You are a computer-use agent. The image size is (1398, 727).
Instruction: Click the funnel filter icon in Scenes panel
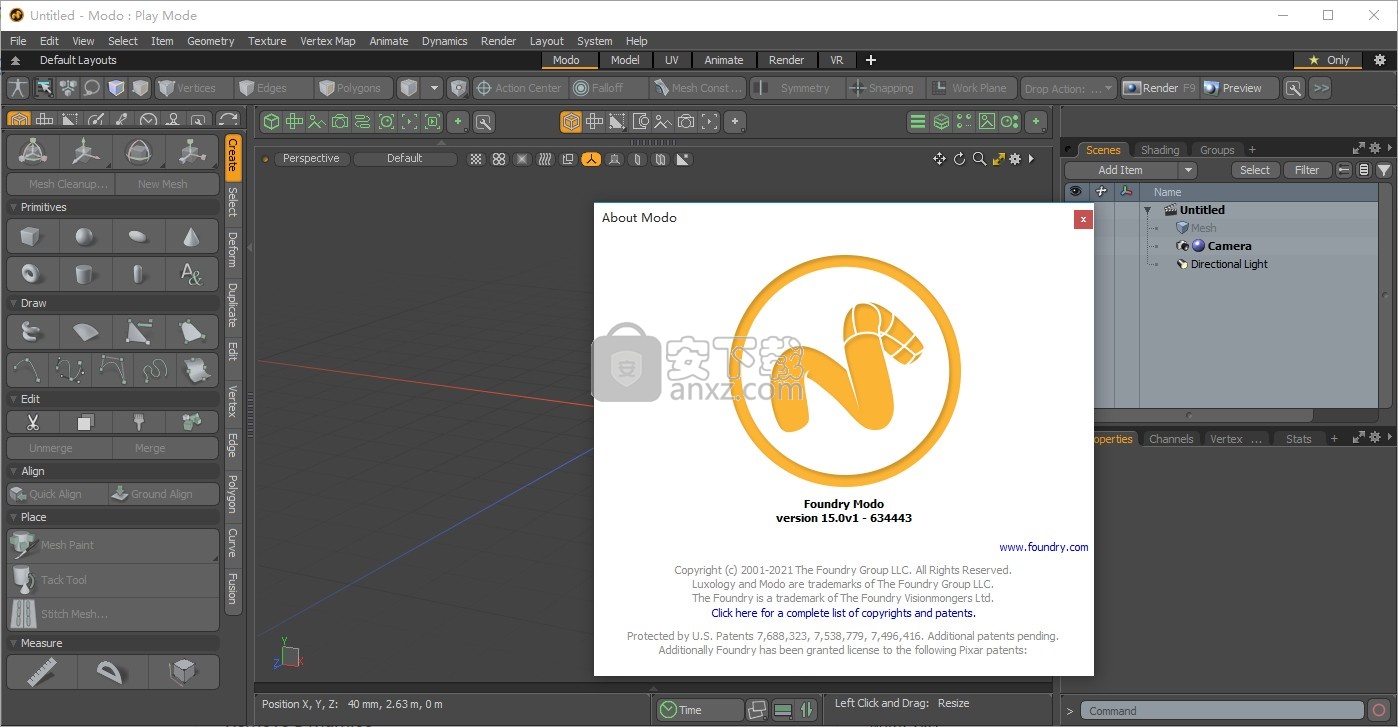coord(1384,170)
